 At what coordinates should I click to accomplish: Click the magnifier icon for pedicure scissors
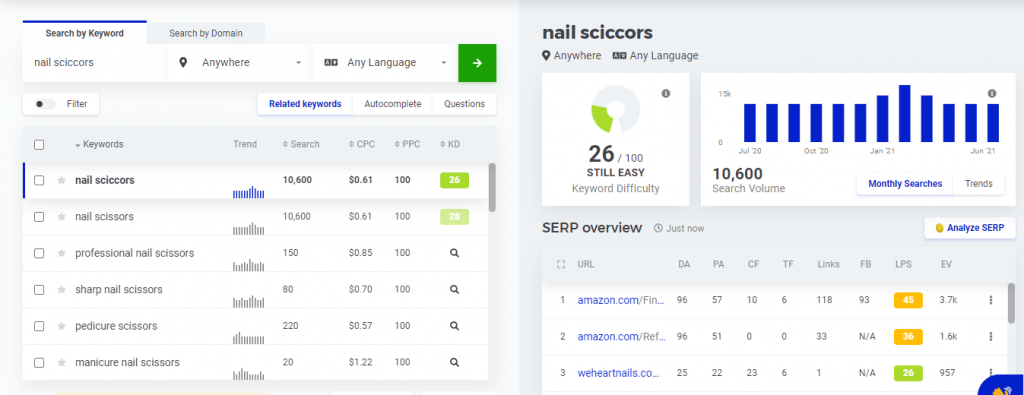[455, 326]
